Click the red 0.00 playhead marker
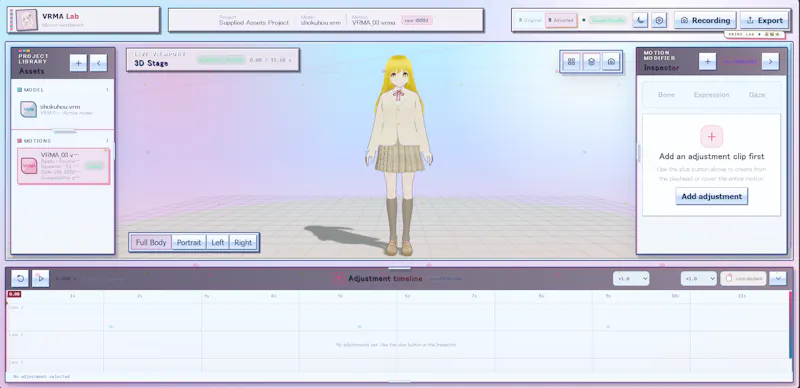 14,295
